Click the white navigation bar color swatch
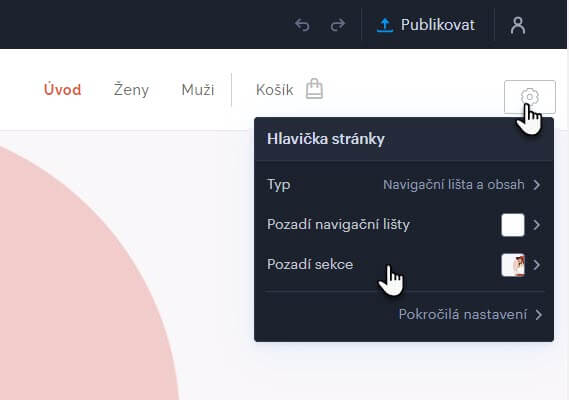The height and width of the screenshot is (400, 569). (513, 225)
